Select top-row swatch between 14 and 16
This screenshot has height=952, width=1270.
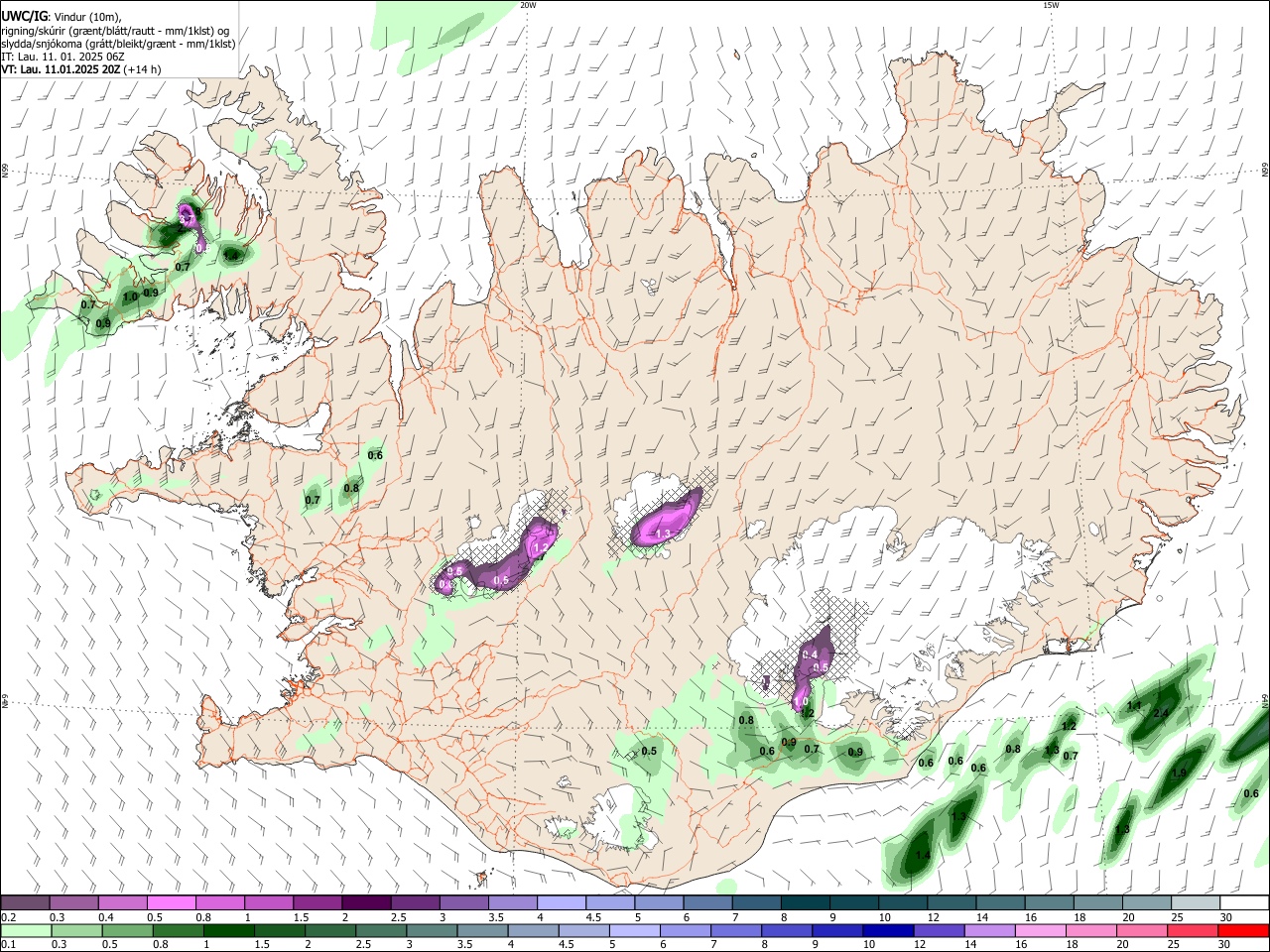tap(999, 902)
